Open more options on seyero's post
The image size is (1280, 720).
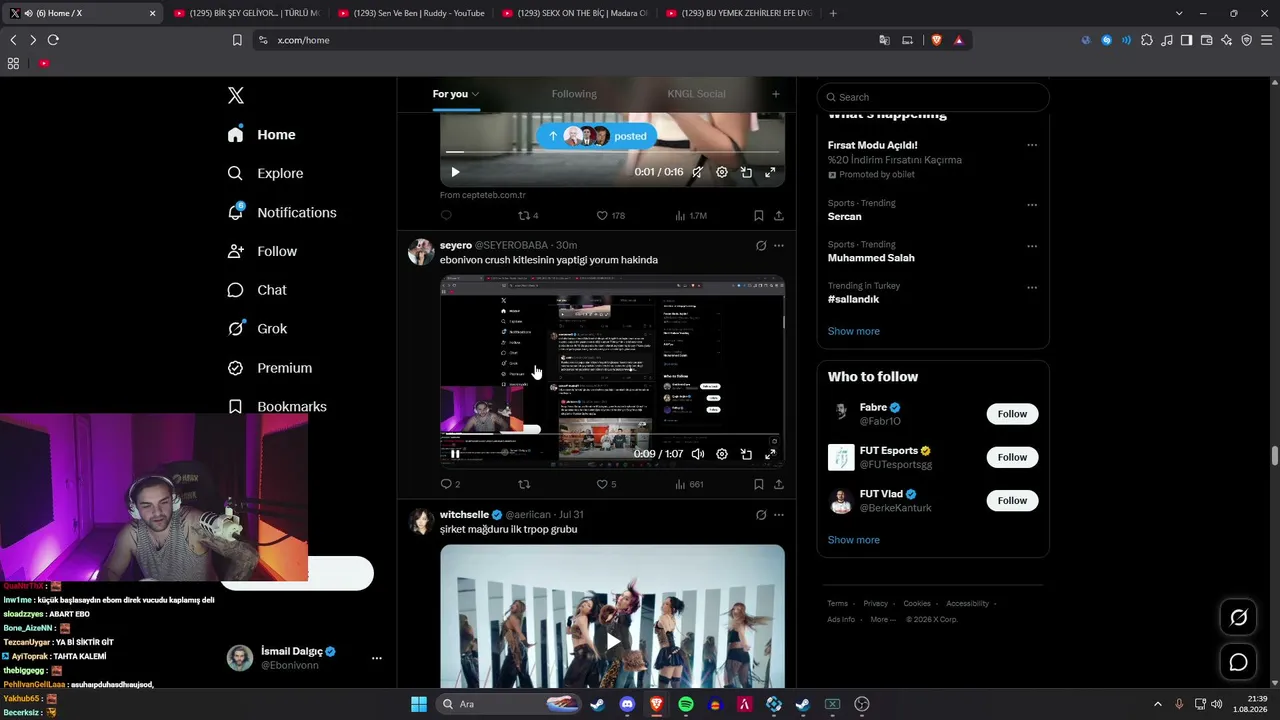[x=779, y=245]
